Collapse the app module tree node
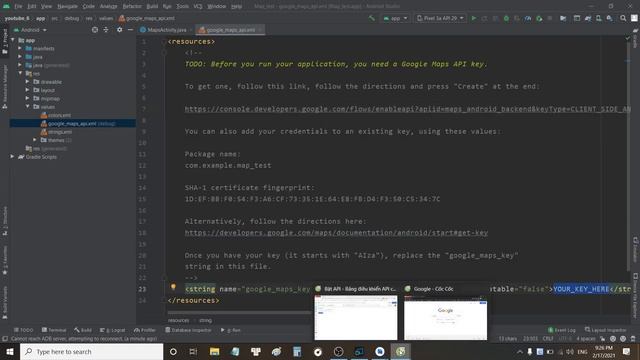Viewport: 640px width, 360px height. tap(13, 40)
